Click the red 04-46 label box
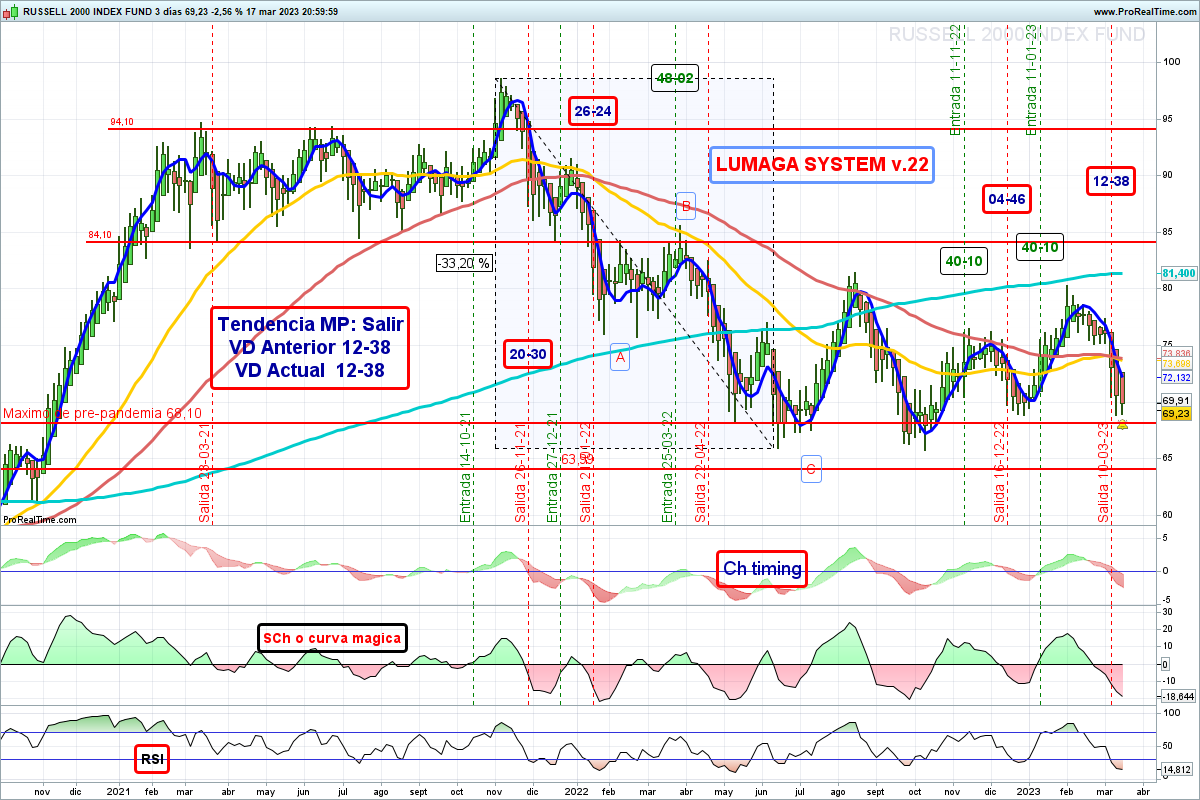The width and height of the screenshot is (1200, 800). tap(1007, 199)
